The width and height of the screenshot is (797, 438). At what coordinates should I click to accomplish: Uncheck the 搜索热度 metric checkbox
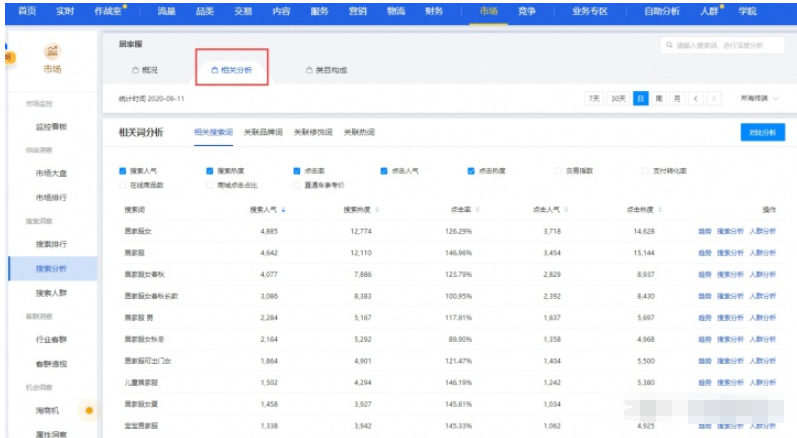coord(209,171)
